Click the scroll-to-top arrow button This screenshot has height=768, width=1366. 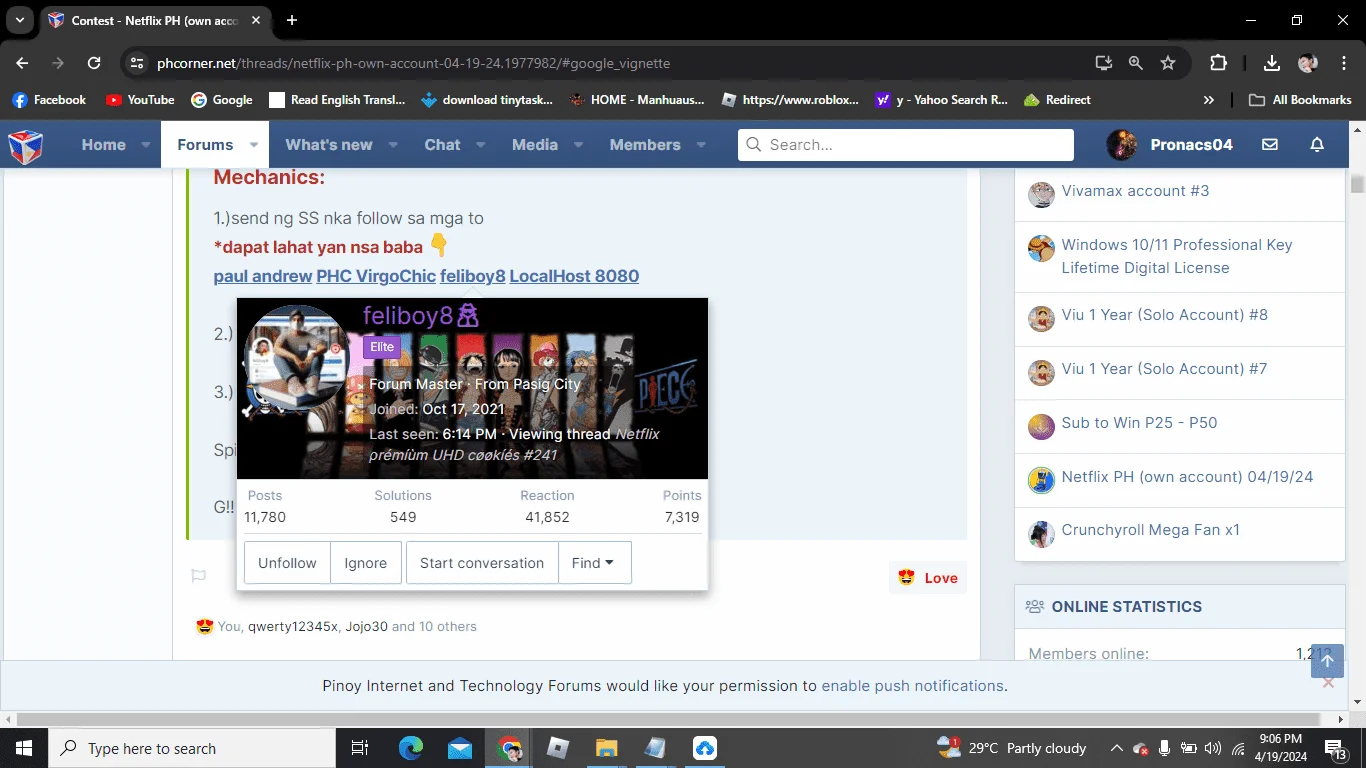(x=1327, y=660)
